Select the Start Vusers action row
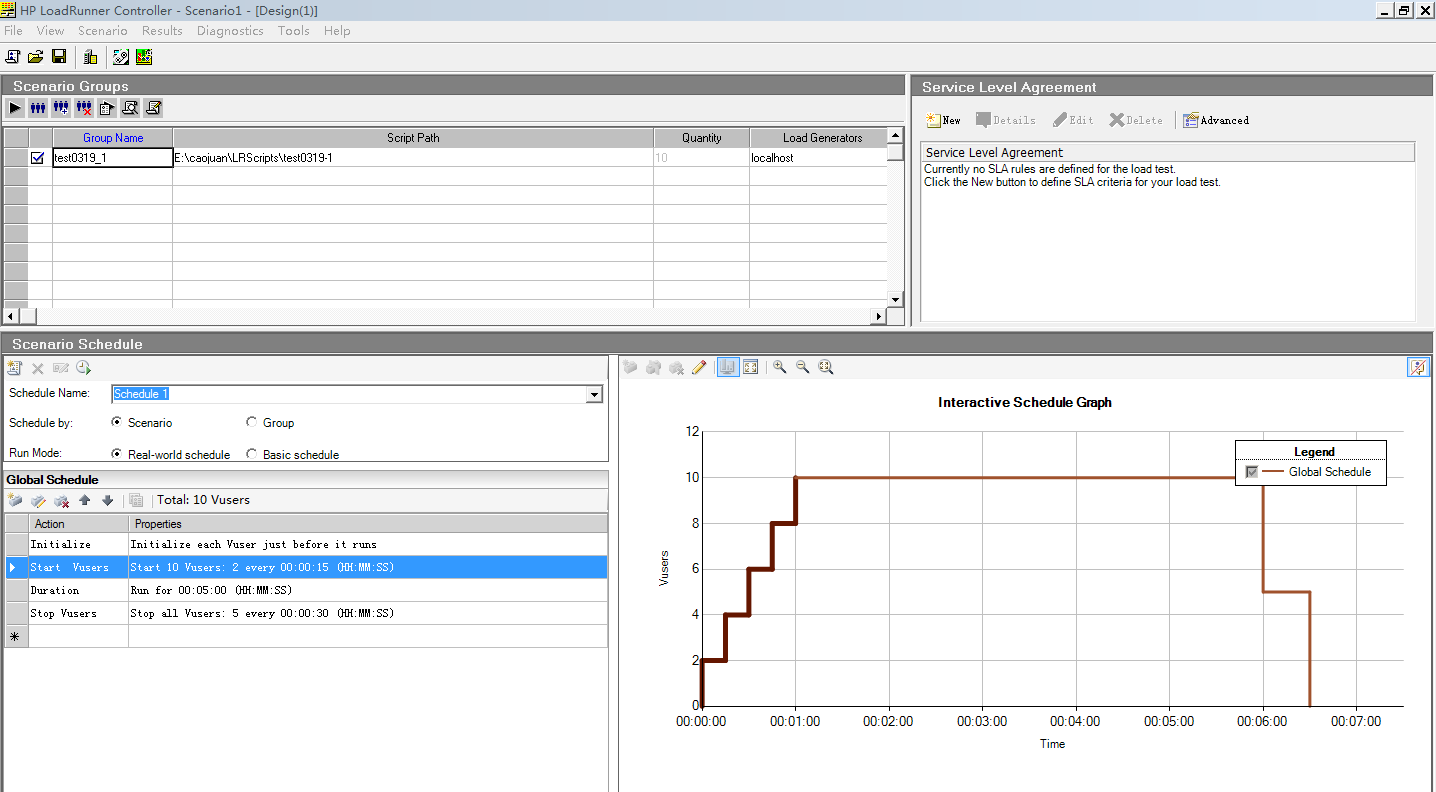This screenshot has height=792, width=1436. [x=306, y=567]
